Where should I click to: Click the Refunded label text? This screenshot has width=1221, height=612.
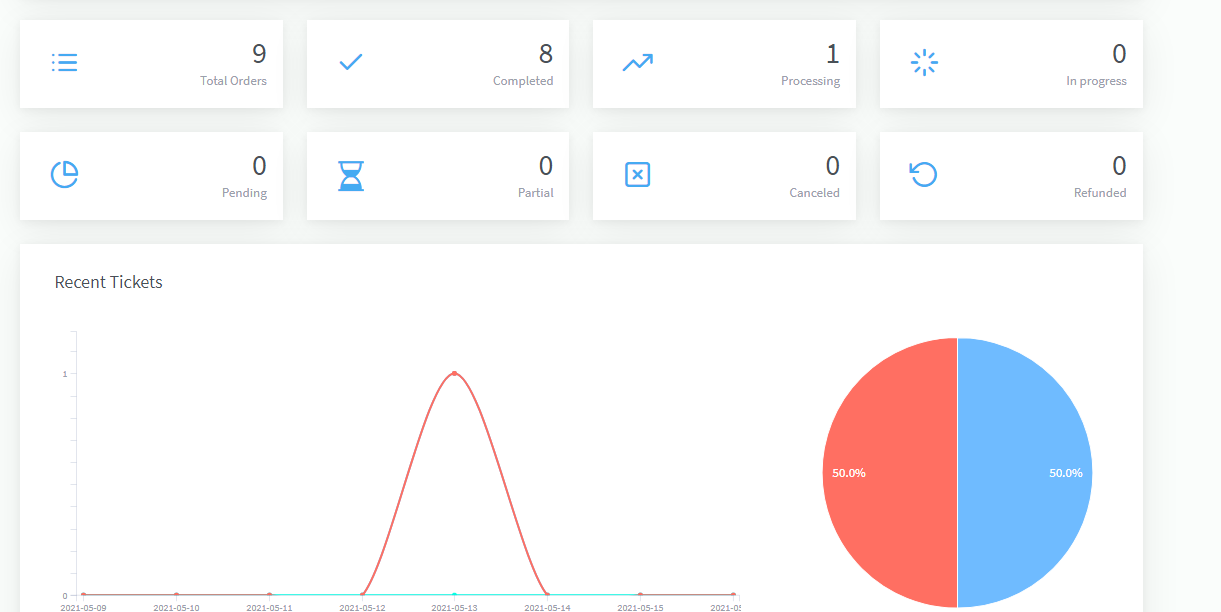1099,193
